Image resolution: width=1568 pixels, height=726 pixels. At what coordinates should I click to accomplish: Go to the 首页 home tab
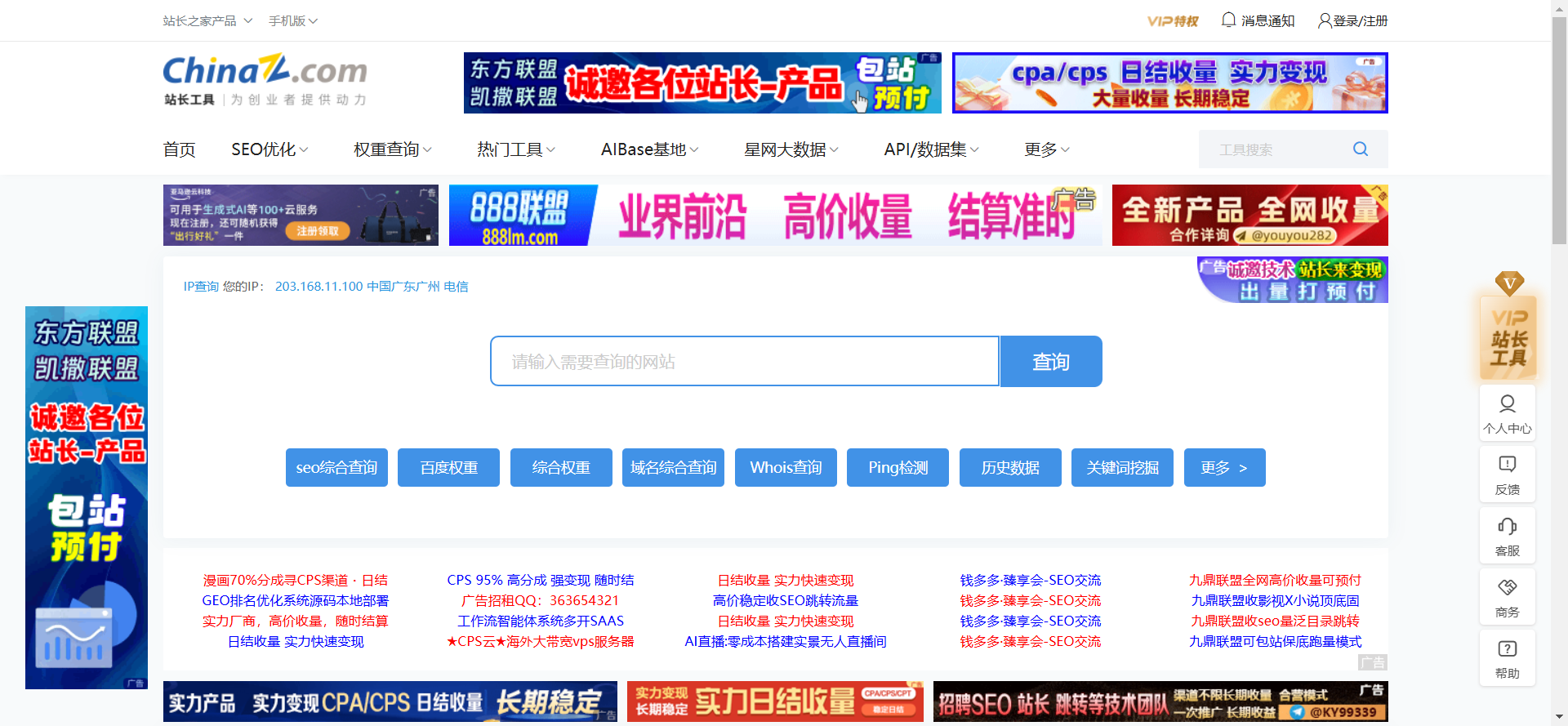[179, 149]
